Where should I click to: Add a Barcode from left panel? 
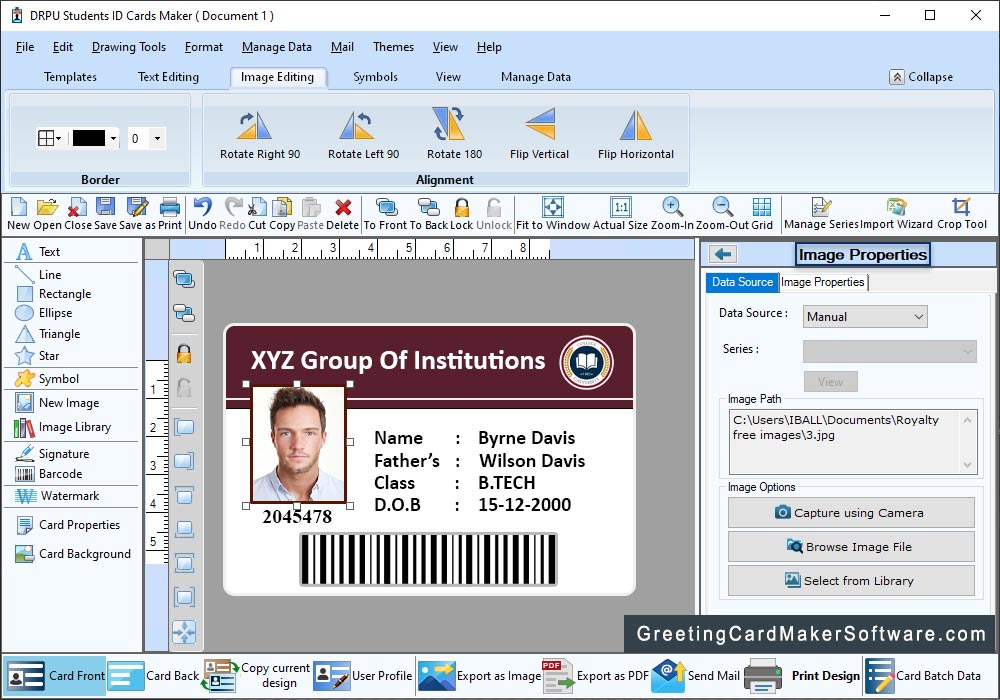point(60,474)
